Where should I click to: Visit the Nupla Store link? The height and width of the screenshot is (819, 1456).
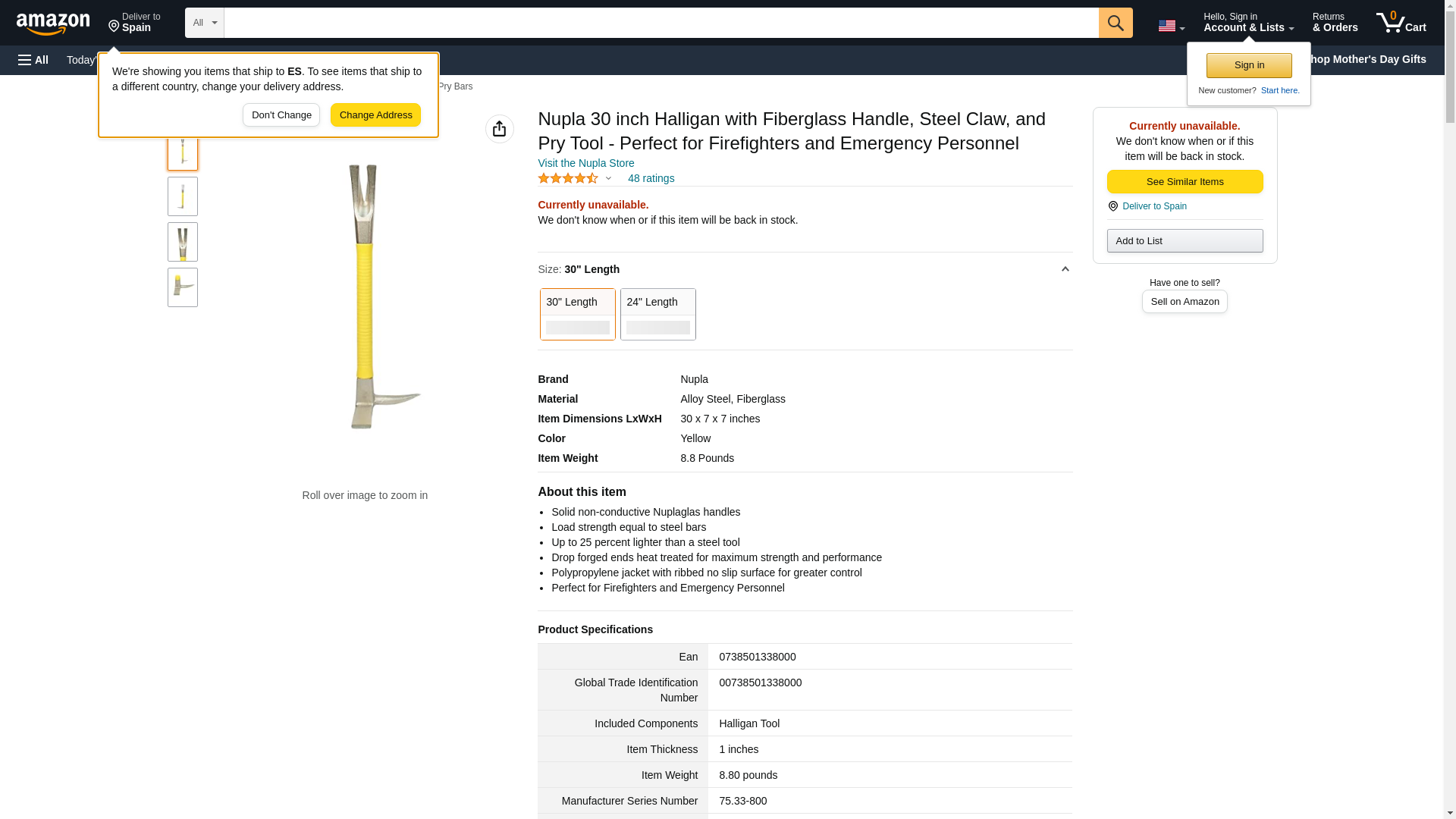[x=585, y=163]
